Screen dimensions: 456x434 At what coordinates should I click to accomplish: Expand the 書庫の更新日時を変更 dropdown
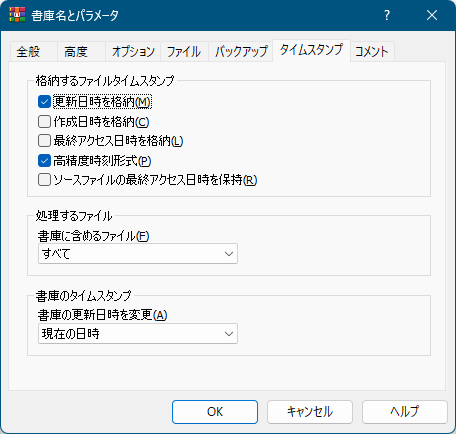[x=138, y=334]
